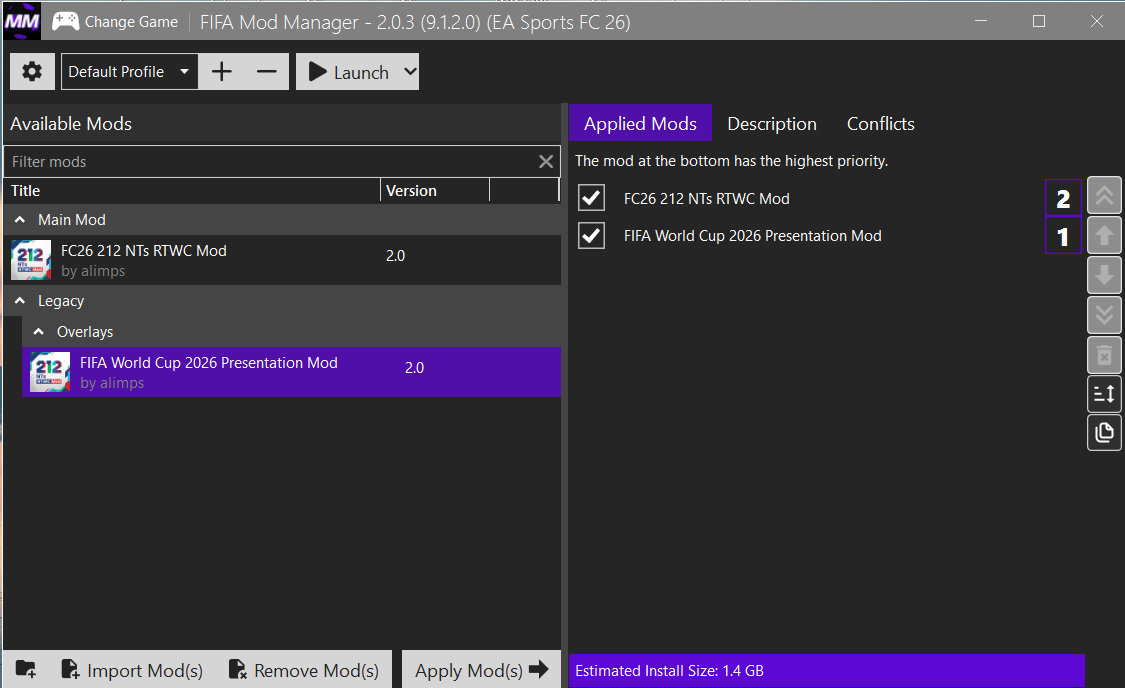Screen dimensions: 1125x688
Task: Click Import Mod(s) button
Action: pos(132,670)
